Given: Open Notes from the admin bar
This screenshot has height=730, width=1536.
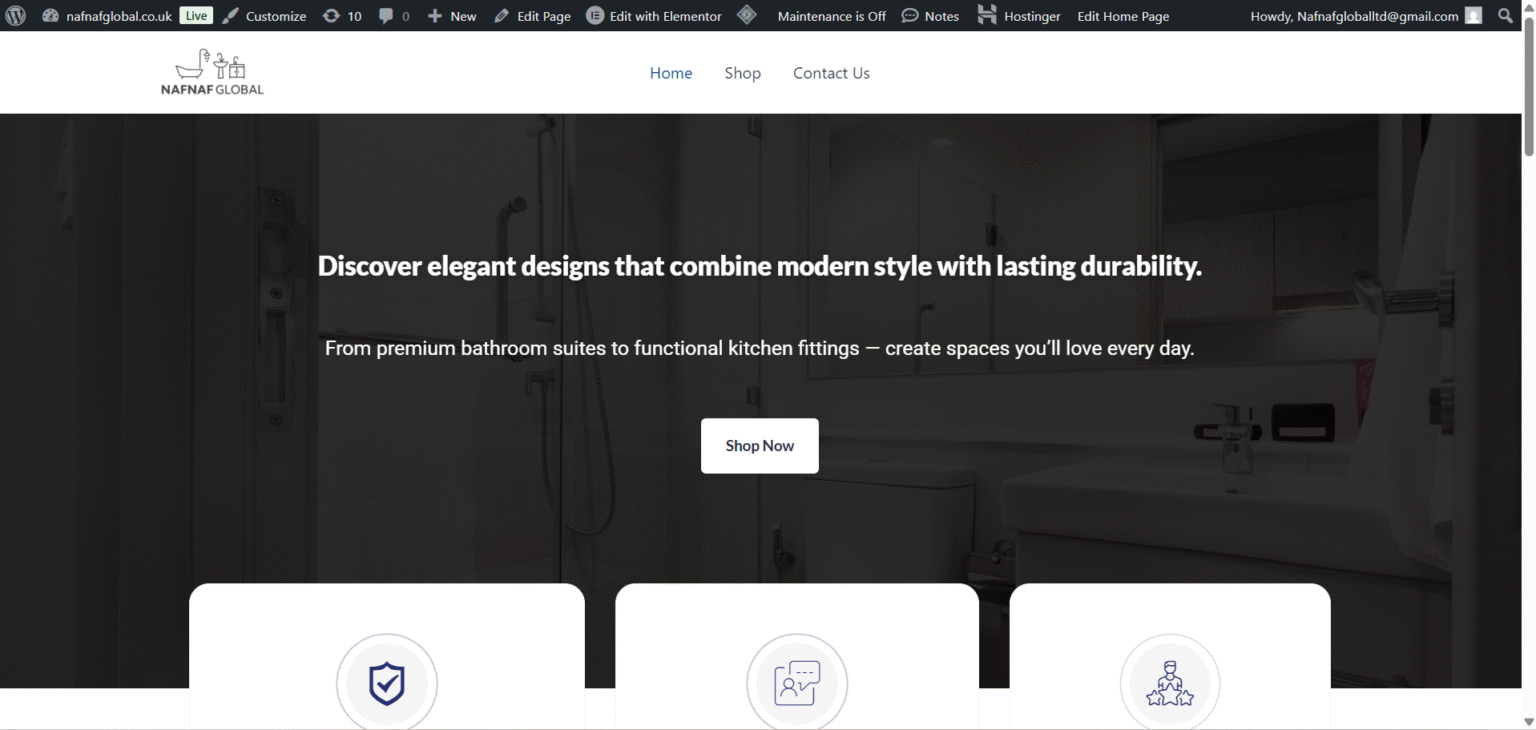Looking at the screenshot, I should coord(930,16).
